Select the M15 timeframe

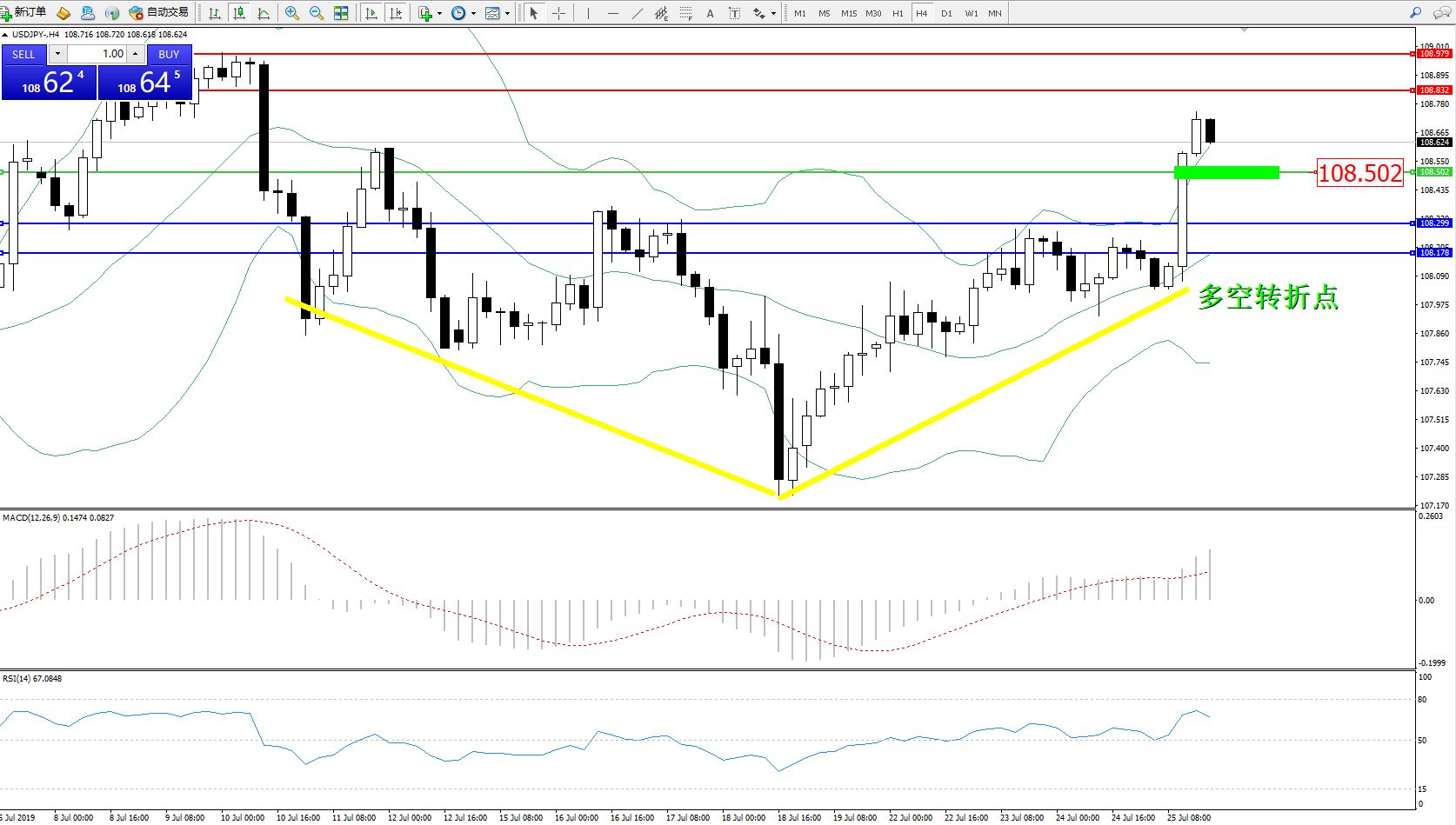click(x=848, y=13)
